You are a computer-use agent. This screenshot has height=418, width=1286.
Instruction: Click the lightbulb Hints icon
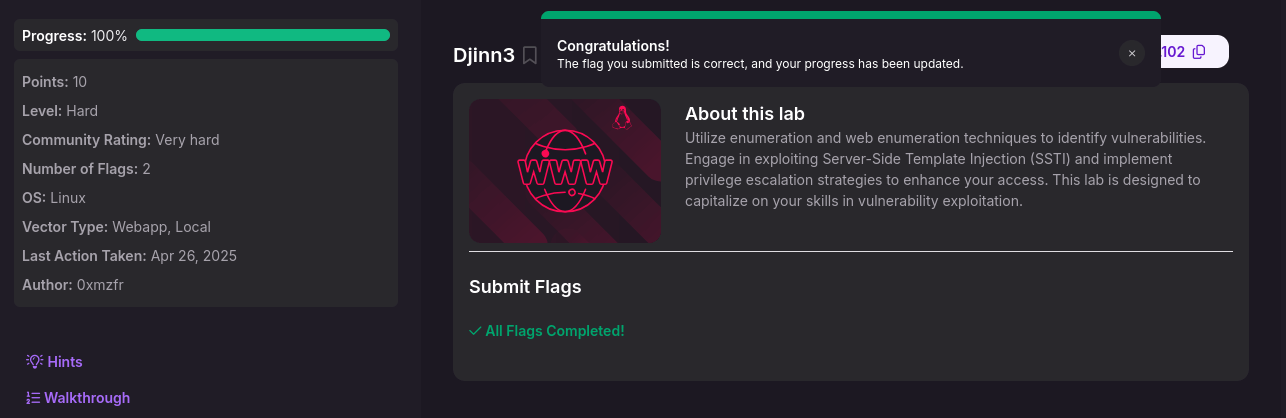[x=35, y=361]
